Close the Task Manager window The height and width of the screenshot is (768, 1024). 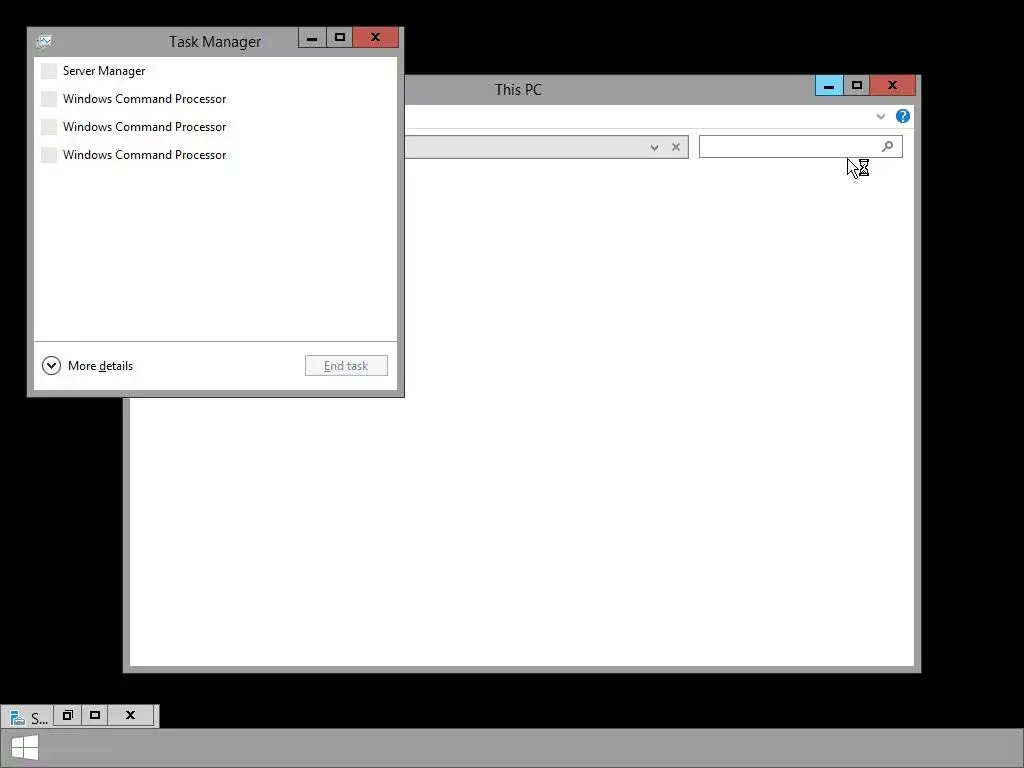click(376, 38)
